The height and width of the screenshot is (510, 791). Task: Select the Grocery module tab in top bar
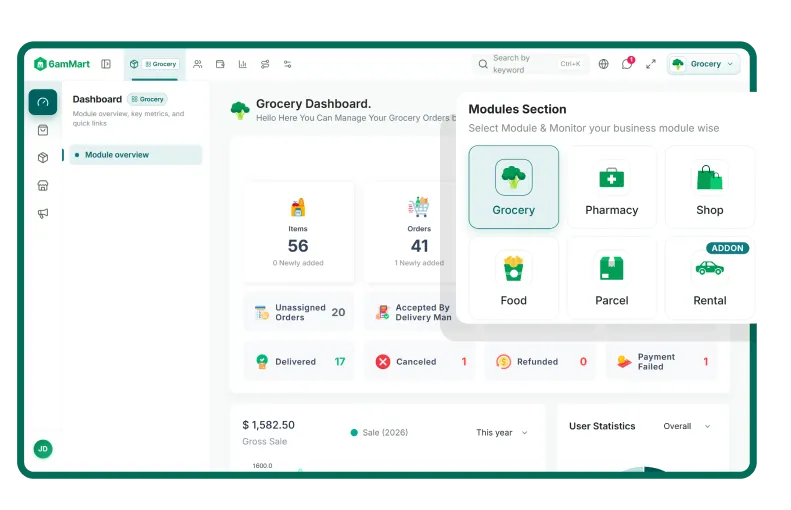154,64
